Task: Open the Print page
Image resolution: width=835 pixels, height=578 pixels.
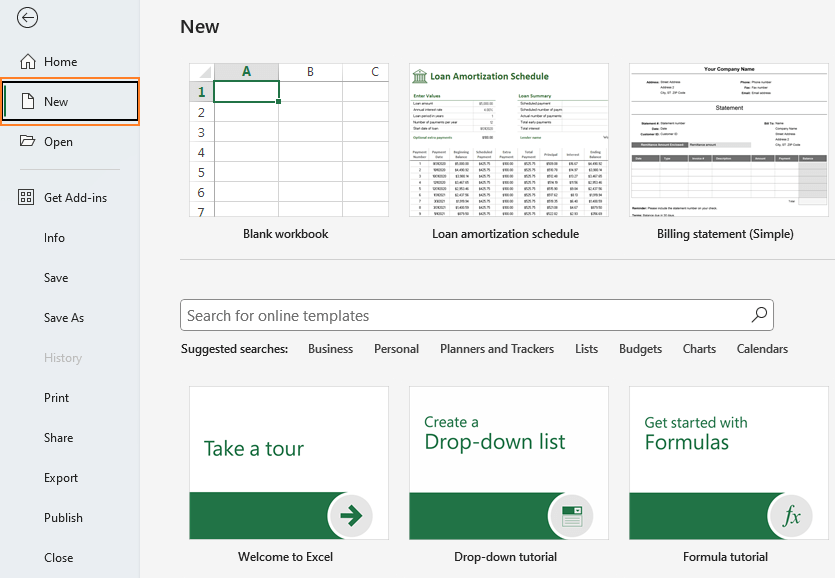Action: pos(70,397)
